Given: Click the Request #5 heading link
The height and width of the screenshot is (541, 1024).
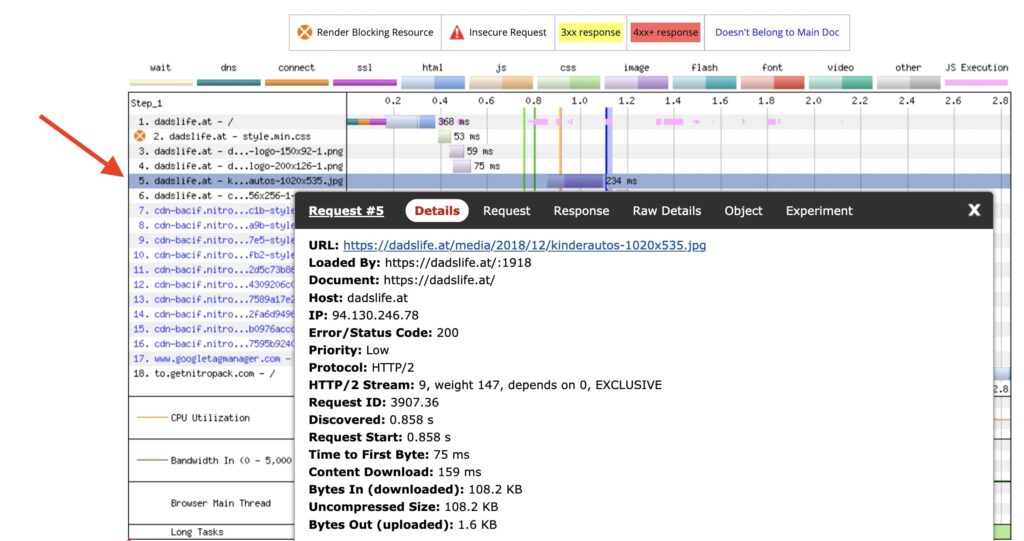Looking at the screenshot, I should click(346, 211).
